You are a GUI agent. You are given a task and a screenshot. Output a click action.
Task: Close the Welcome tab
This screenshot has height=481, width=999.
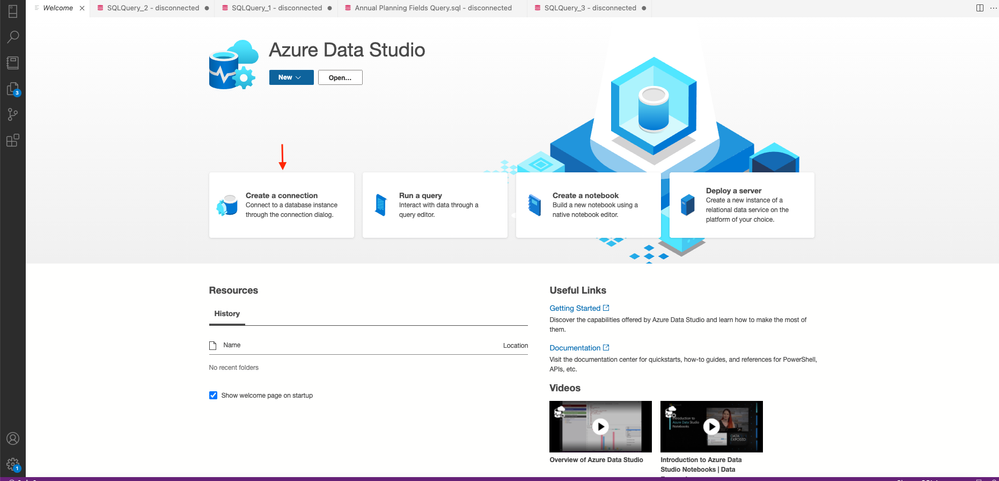tap(82, 8)
